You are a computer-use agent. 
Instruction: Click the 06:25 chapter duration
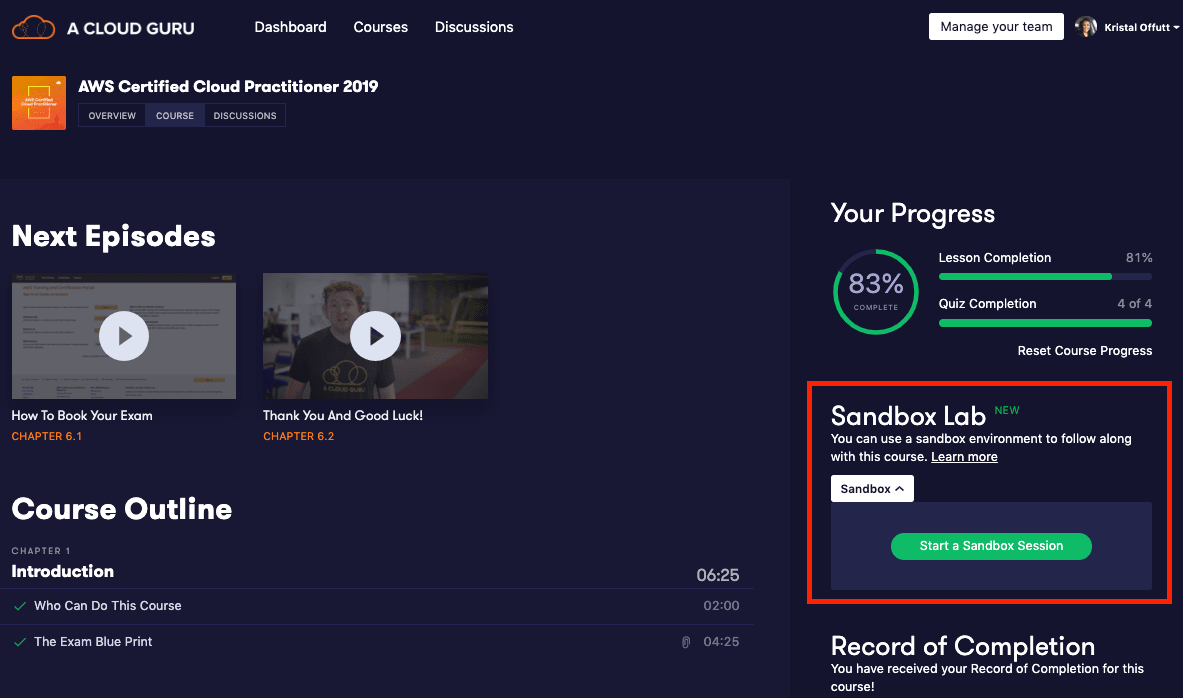click(717, 575)
